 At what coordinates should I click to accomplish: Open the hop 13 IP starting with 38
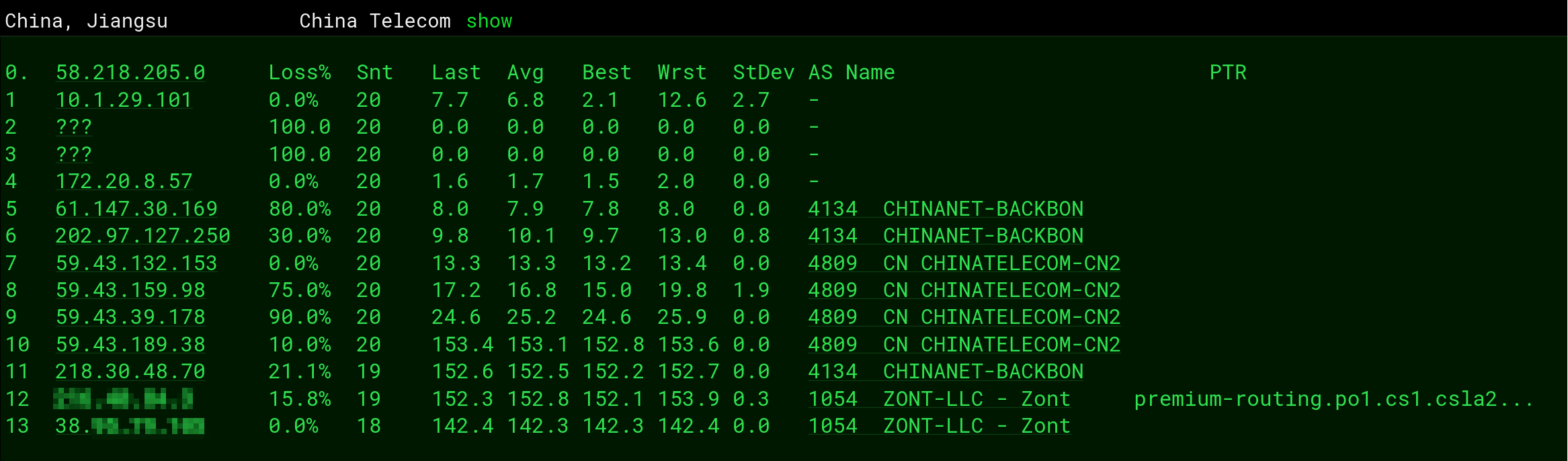point(130,426)
